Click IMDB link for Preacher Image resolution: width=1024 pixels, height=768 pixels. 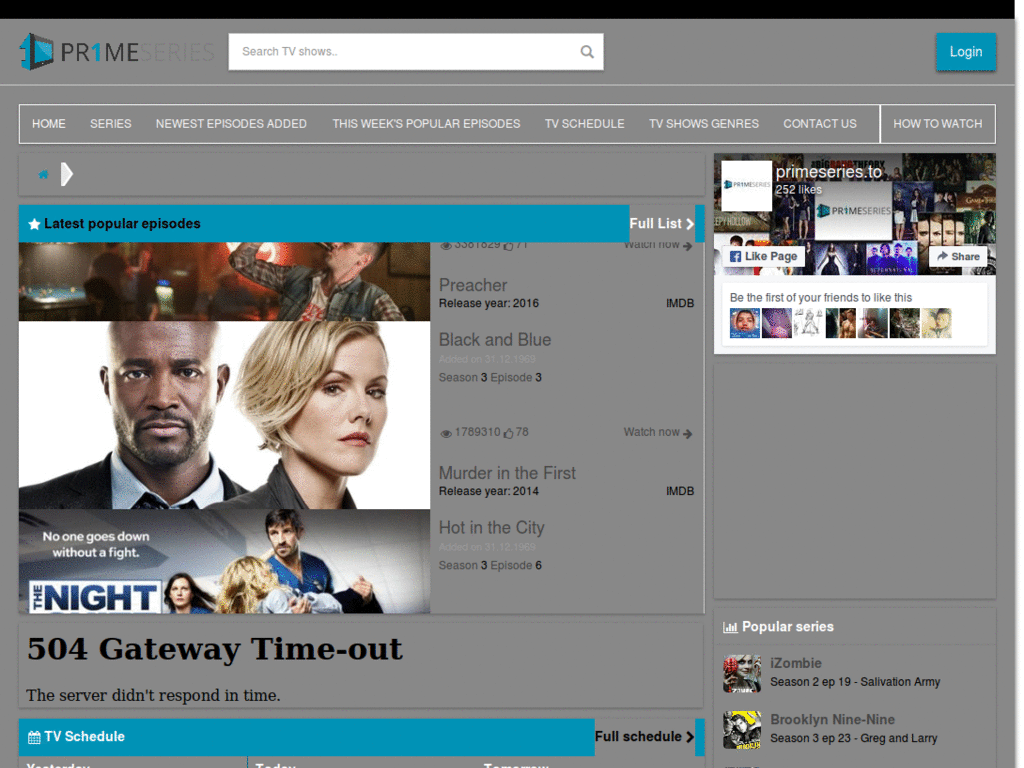(x=680, y=304)
